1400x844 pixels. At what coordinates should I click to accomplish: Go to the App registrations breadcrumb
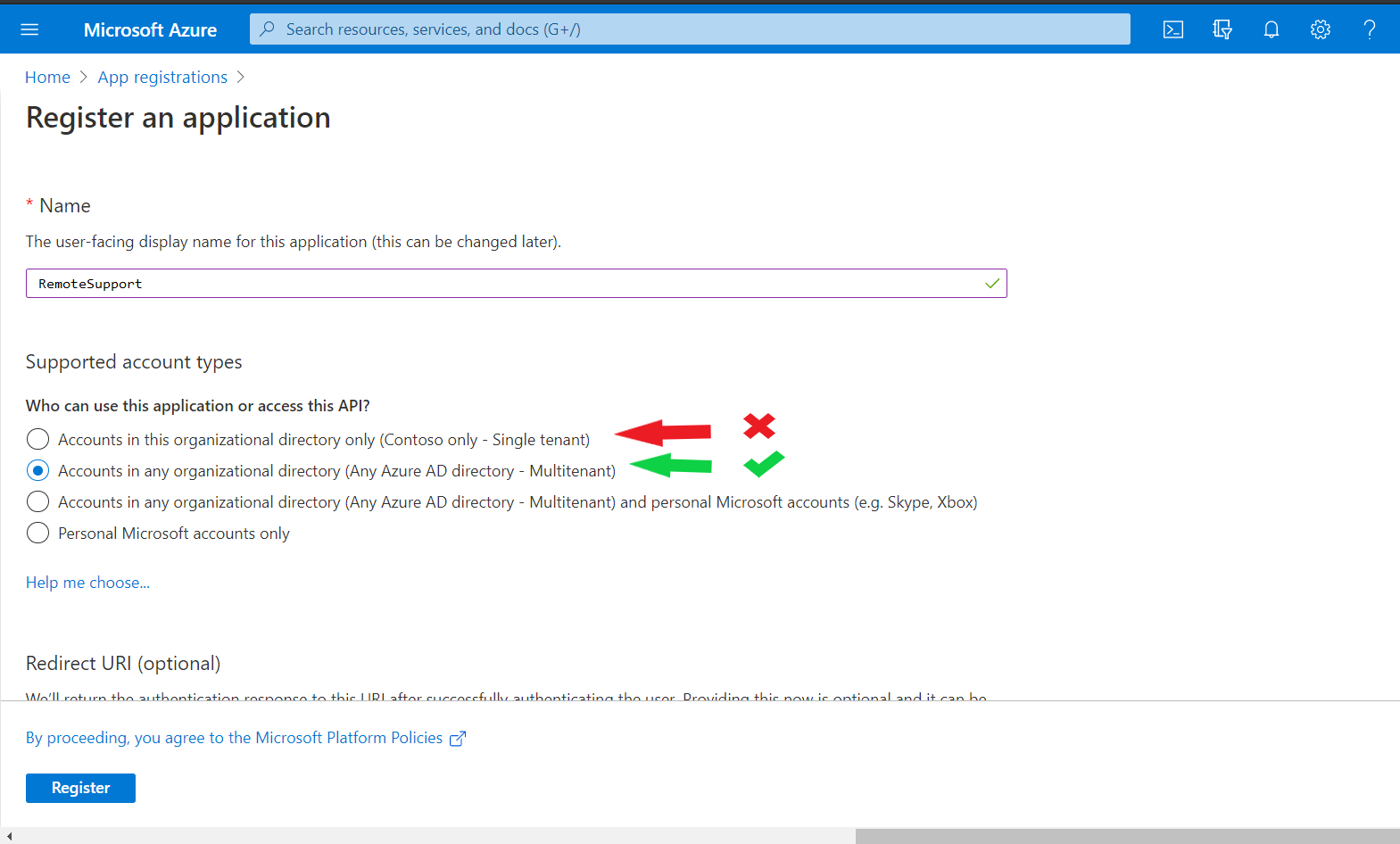pos(162,78)
